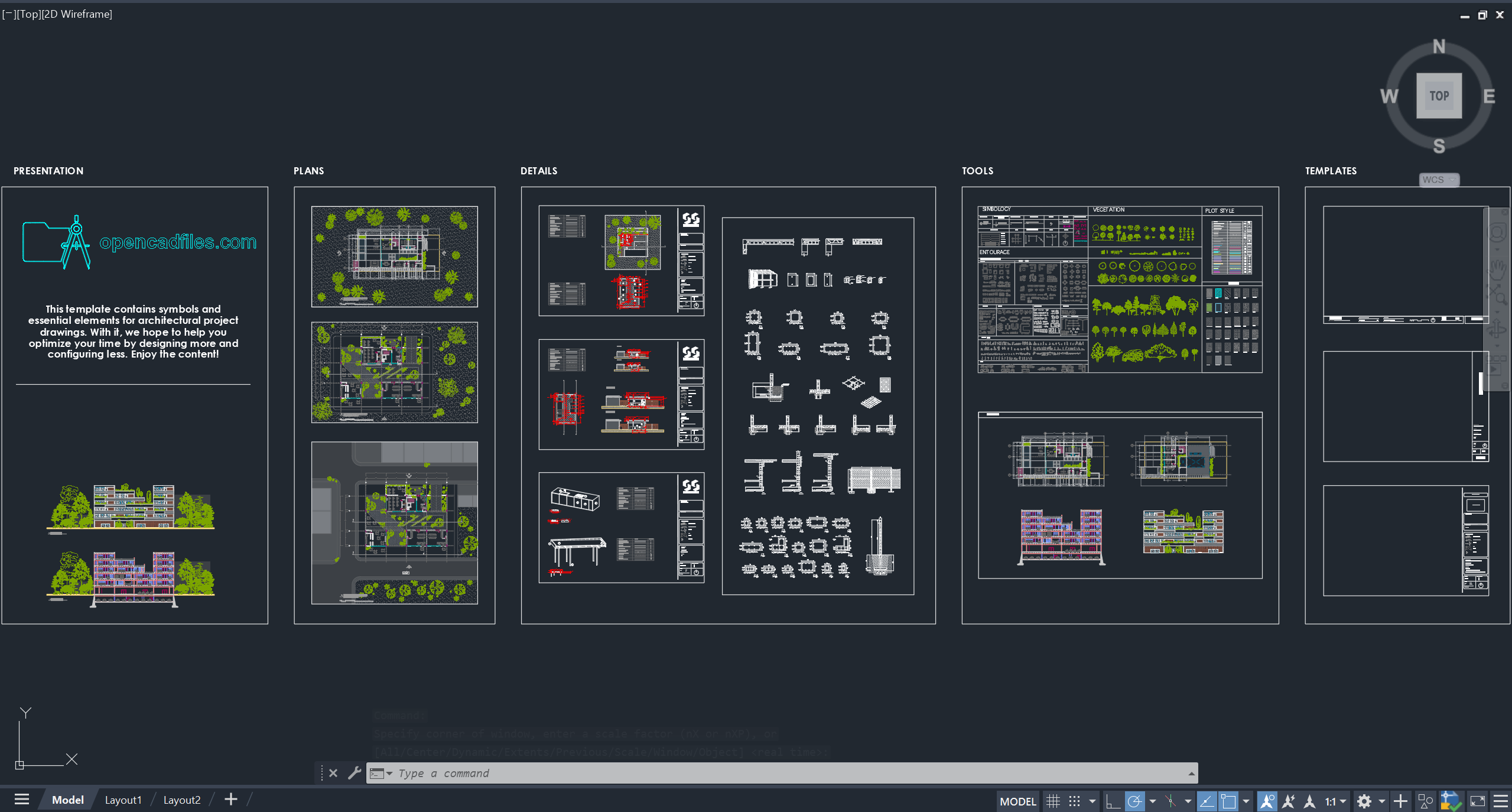Close the navigation bar
This screenshot has height=812, width=1512.
[x=1505, y=212]
